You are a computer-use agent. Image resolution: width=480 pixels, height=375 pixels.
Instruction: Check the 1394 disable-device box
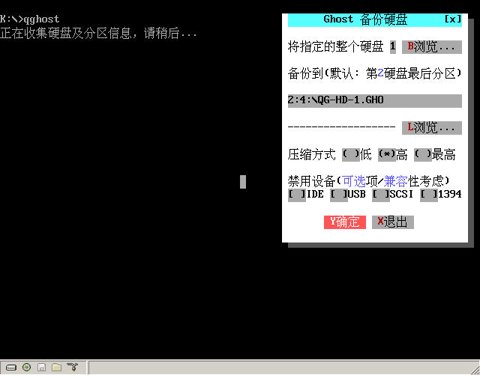(x=429, y=195)
